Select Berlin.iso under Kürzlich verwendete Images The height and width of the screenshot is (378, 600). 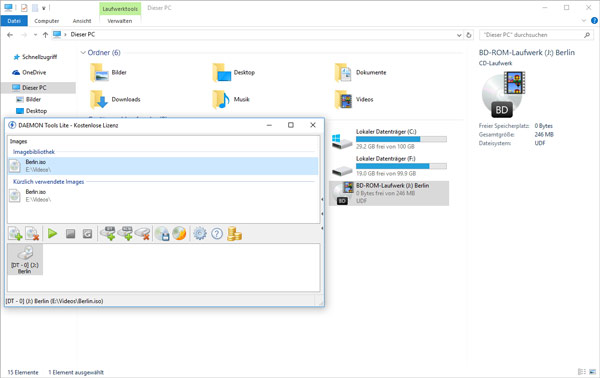163,196
